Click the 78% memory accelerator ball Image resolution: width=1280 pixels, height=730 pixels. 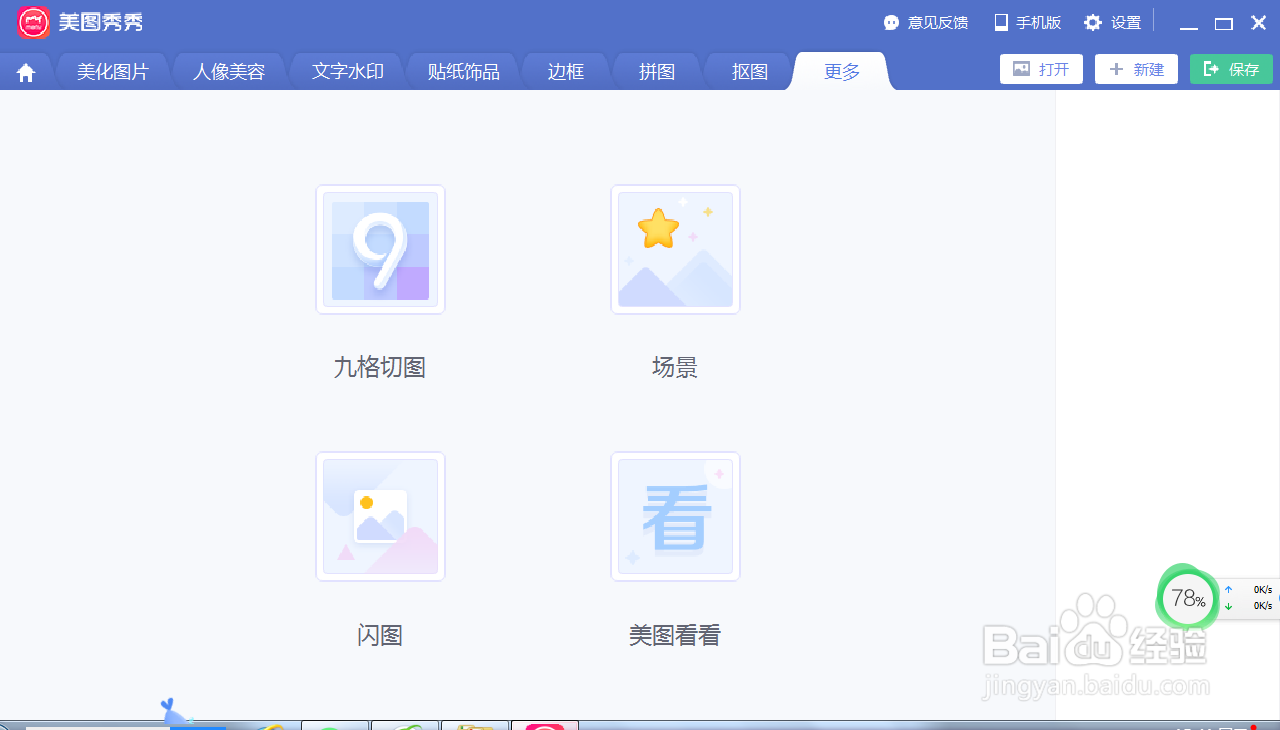1187,599
